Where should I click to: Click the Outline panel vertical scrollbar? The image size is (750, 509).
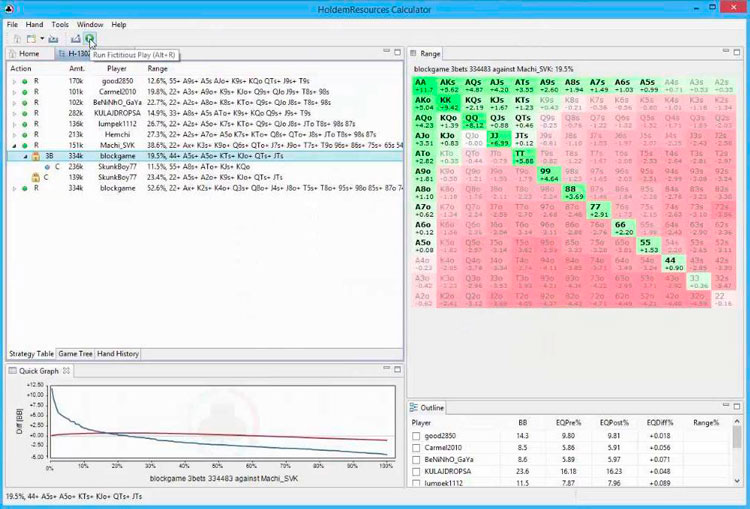pyautogui.click(x=736, y=445)
